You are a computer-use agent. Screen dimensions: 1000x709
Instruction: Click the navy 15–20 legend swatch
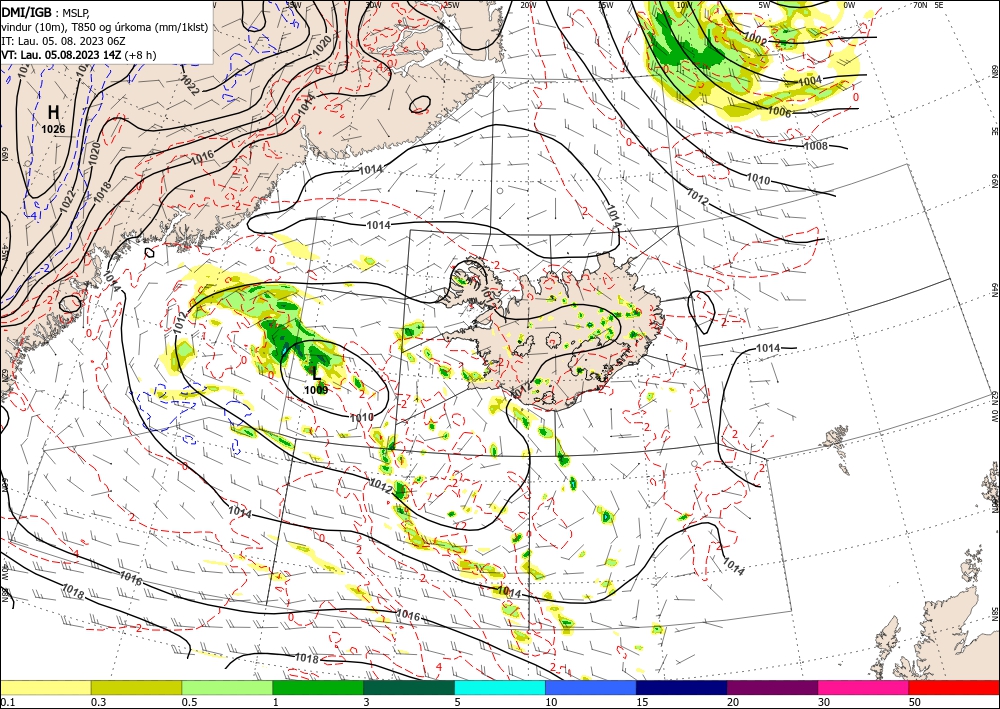[682, 687]
